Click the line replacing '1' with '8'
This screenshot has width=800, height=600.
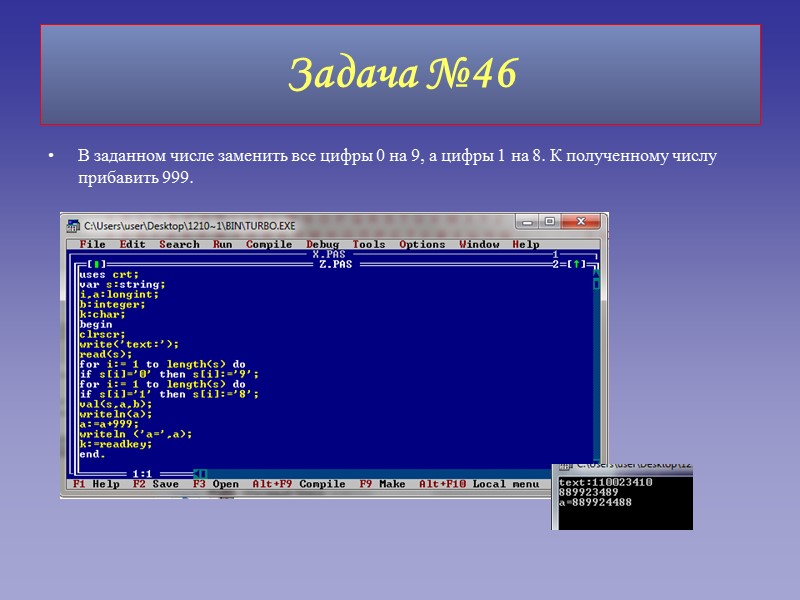(169, 394)
